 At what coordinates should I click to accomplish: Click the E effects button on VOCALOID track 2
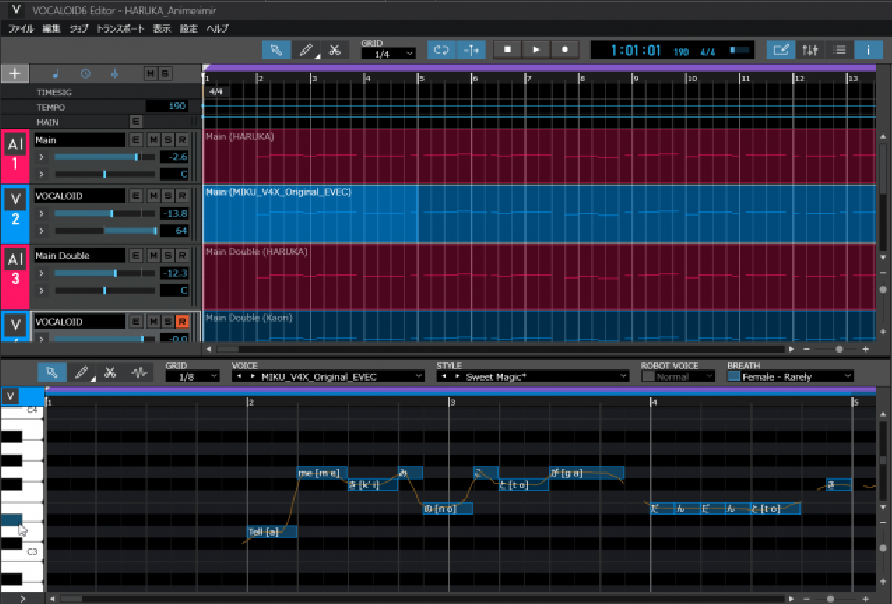135,196
